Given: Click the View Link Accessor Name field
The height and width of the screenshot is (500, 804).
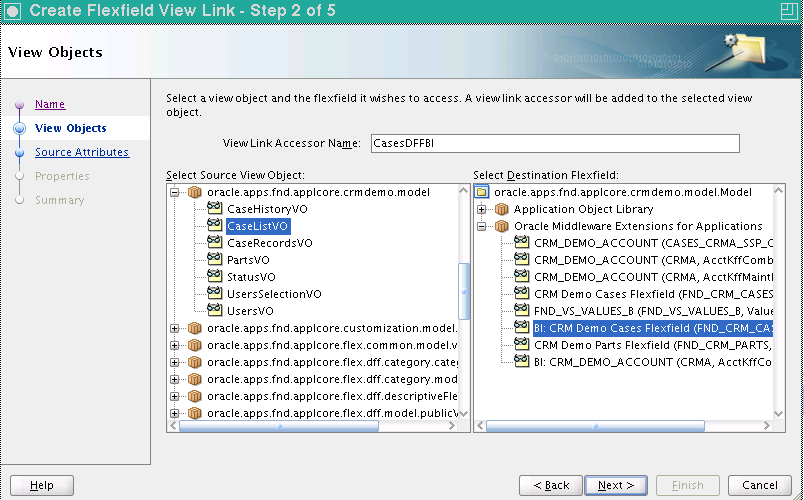Looking at the screenshot, I should coord(555,143).
